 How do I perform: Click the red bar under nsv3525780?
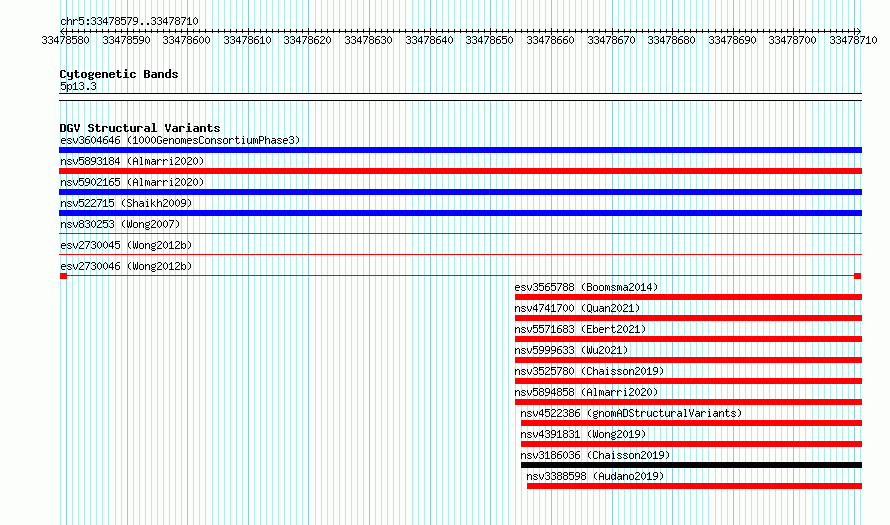[689, 381]
